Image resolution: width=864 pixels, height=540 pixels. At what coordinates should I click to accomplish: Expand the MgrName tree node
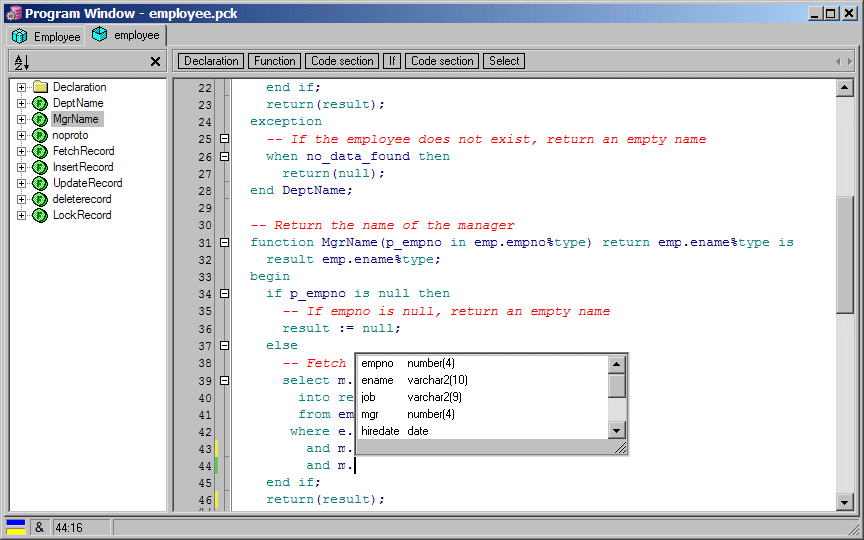tap(21, 119)
